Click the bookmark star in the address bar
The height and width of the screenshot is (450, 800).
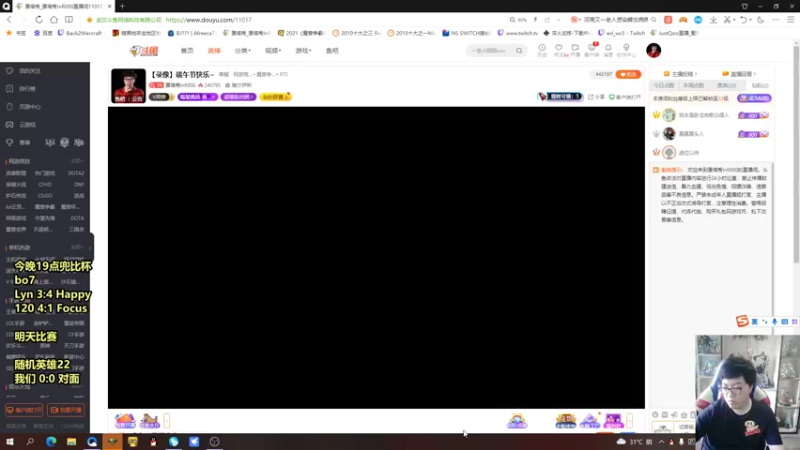pyautogui.click(x=89, y=19)
